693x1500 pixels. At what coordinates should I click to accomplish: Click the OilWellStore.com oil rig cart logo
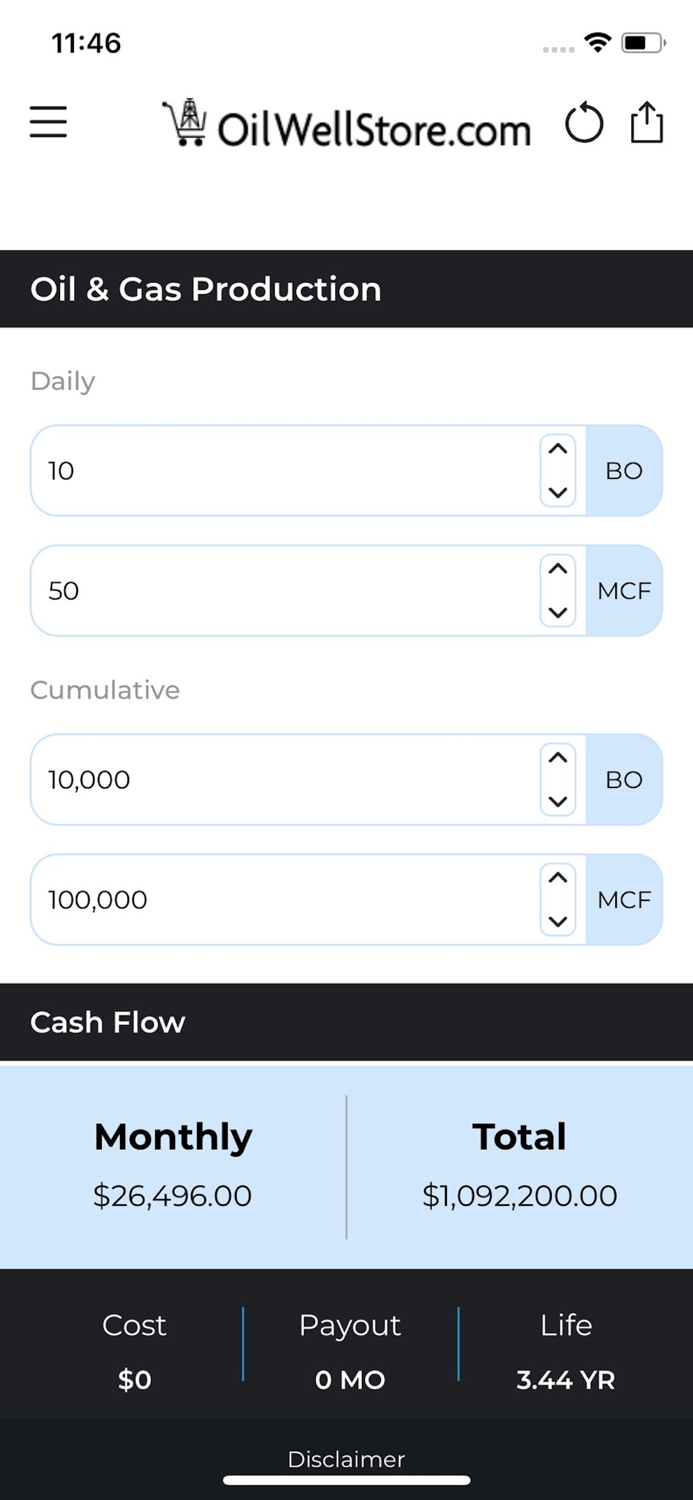188,123
